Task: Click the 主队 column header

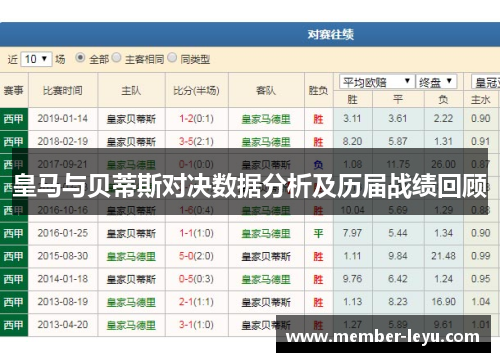Action: [x=131, y=90]
